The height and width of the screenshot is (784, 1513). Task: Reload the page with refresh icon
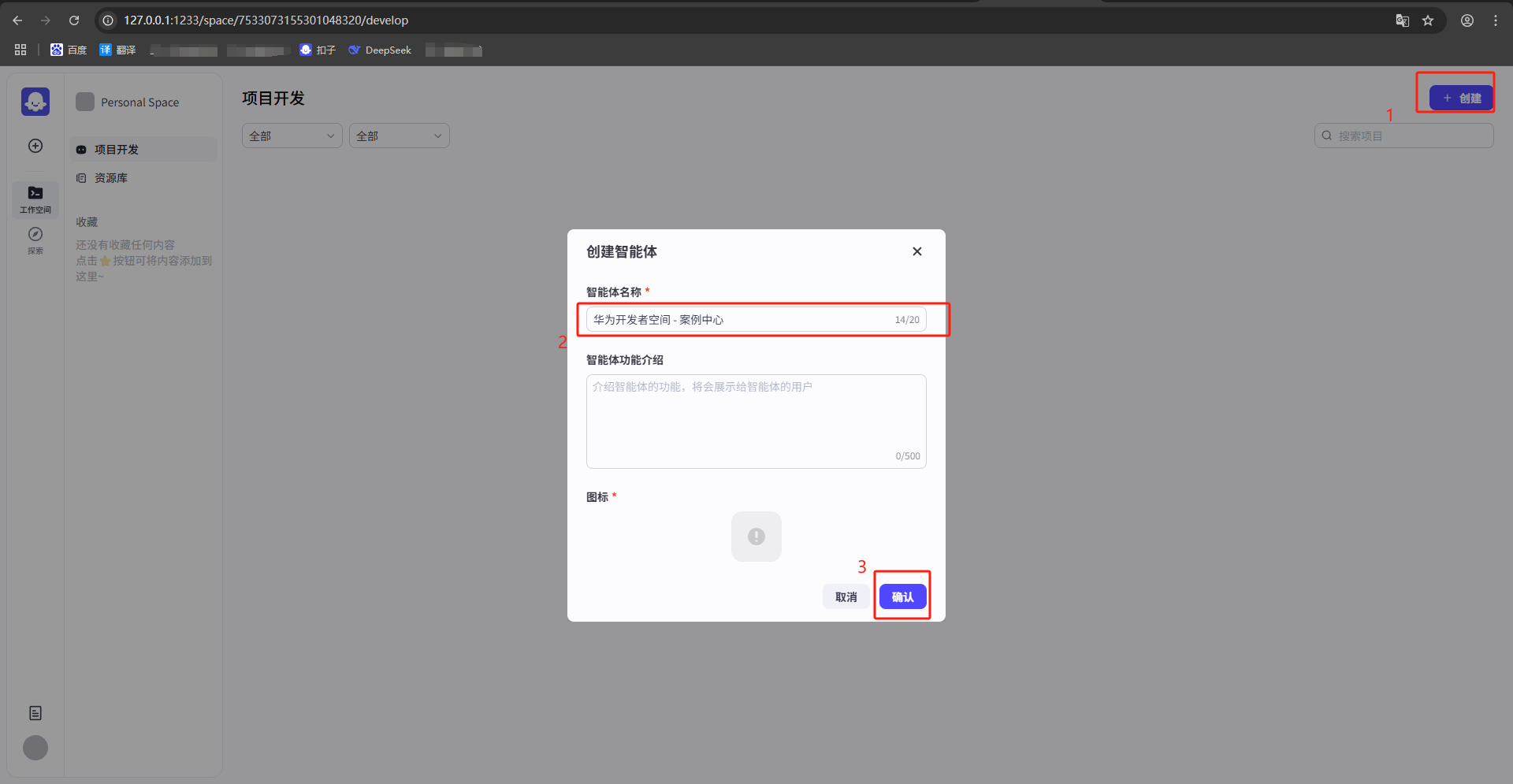(74, 20)
